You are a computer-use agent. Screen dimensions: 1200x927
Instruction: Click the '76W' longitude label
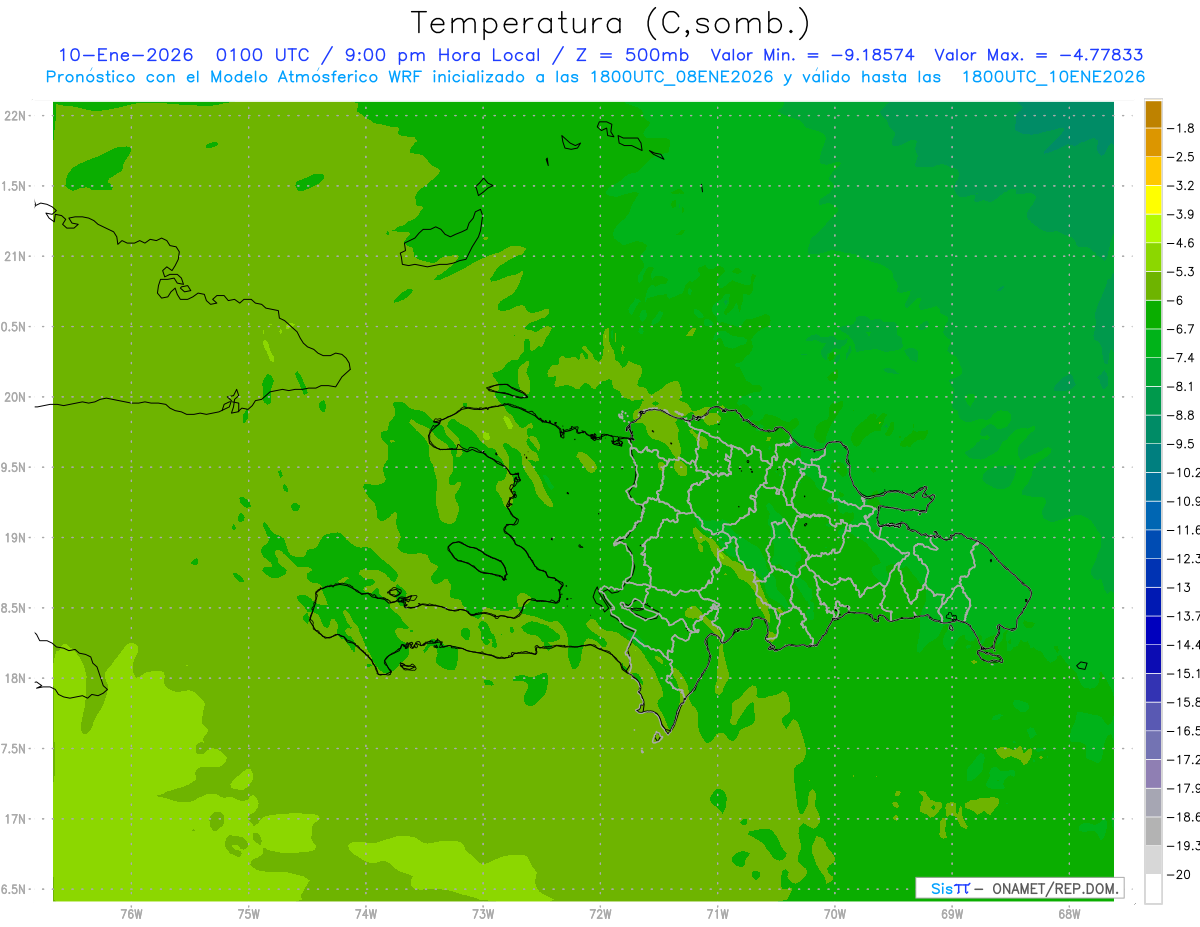pos(131,914)
